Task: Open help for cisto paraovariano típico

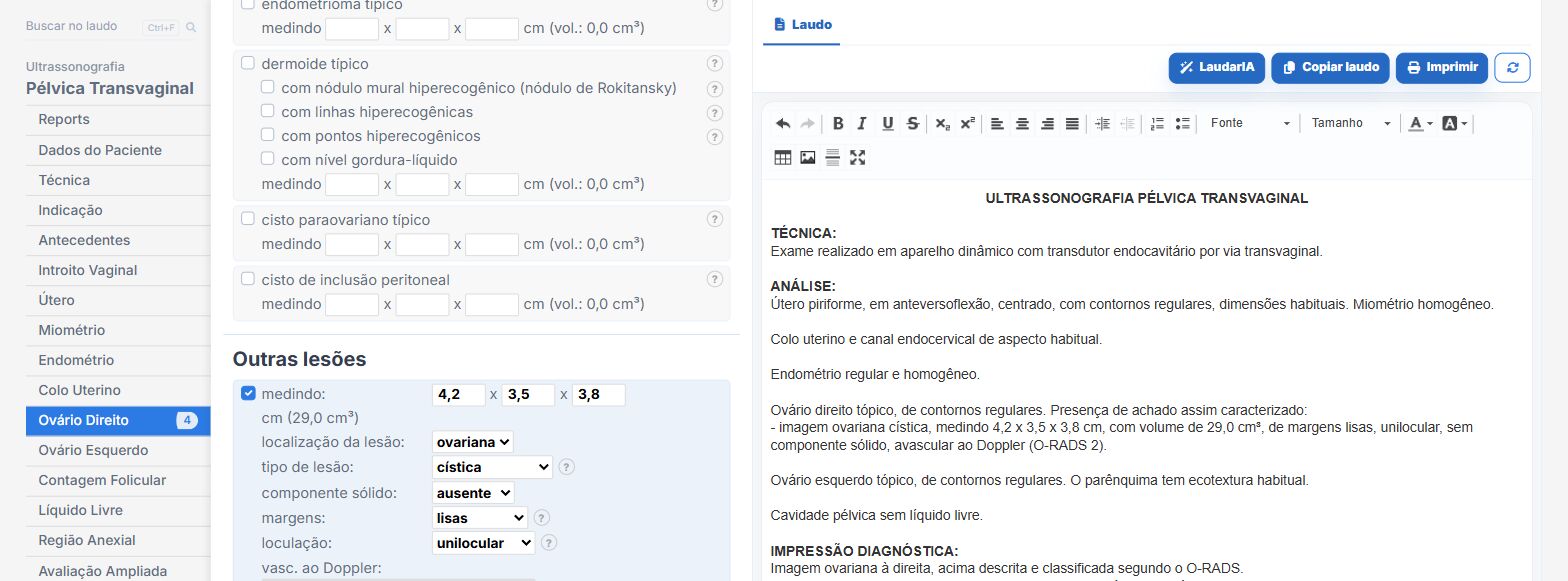Action: tap(714, 220)
